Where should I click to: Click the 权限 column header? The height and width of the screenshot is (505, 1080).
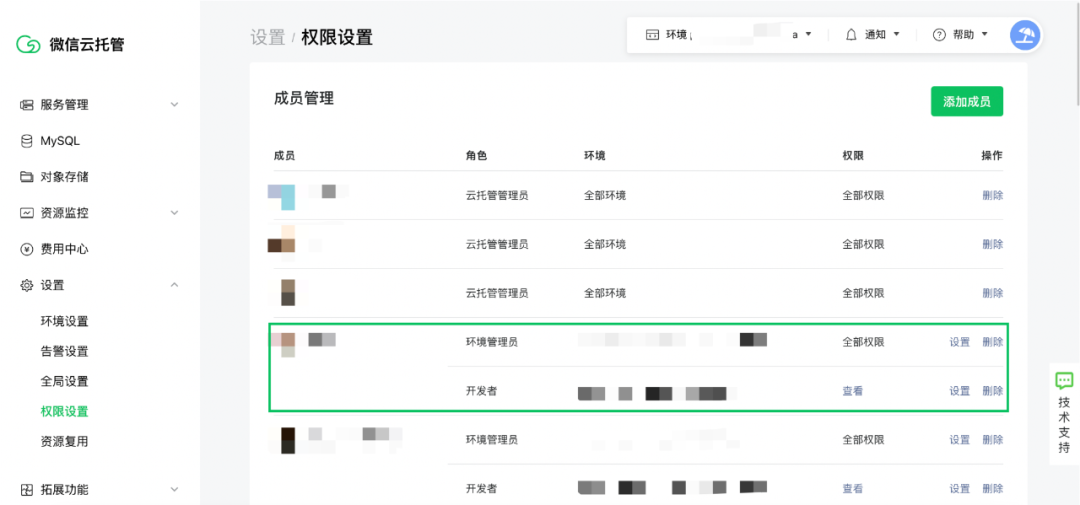tap(853, 156)
